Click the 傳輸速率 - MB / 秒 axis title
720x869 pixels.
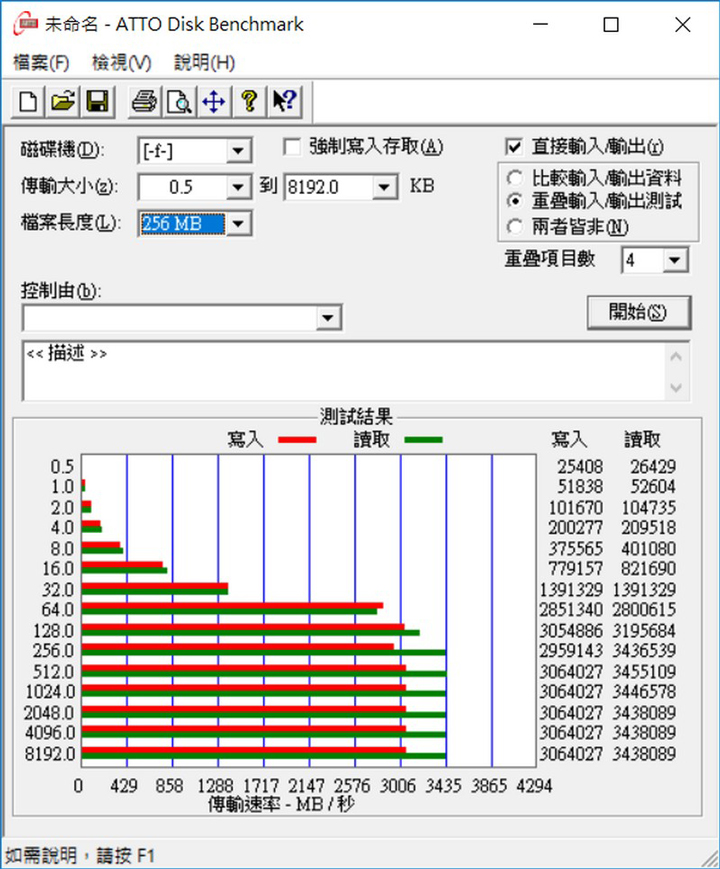[280, 804]
